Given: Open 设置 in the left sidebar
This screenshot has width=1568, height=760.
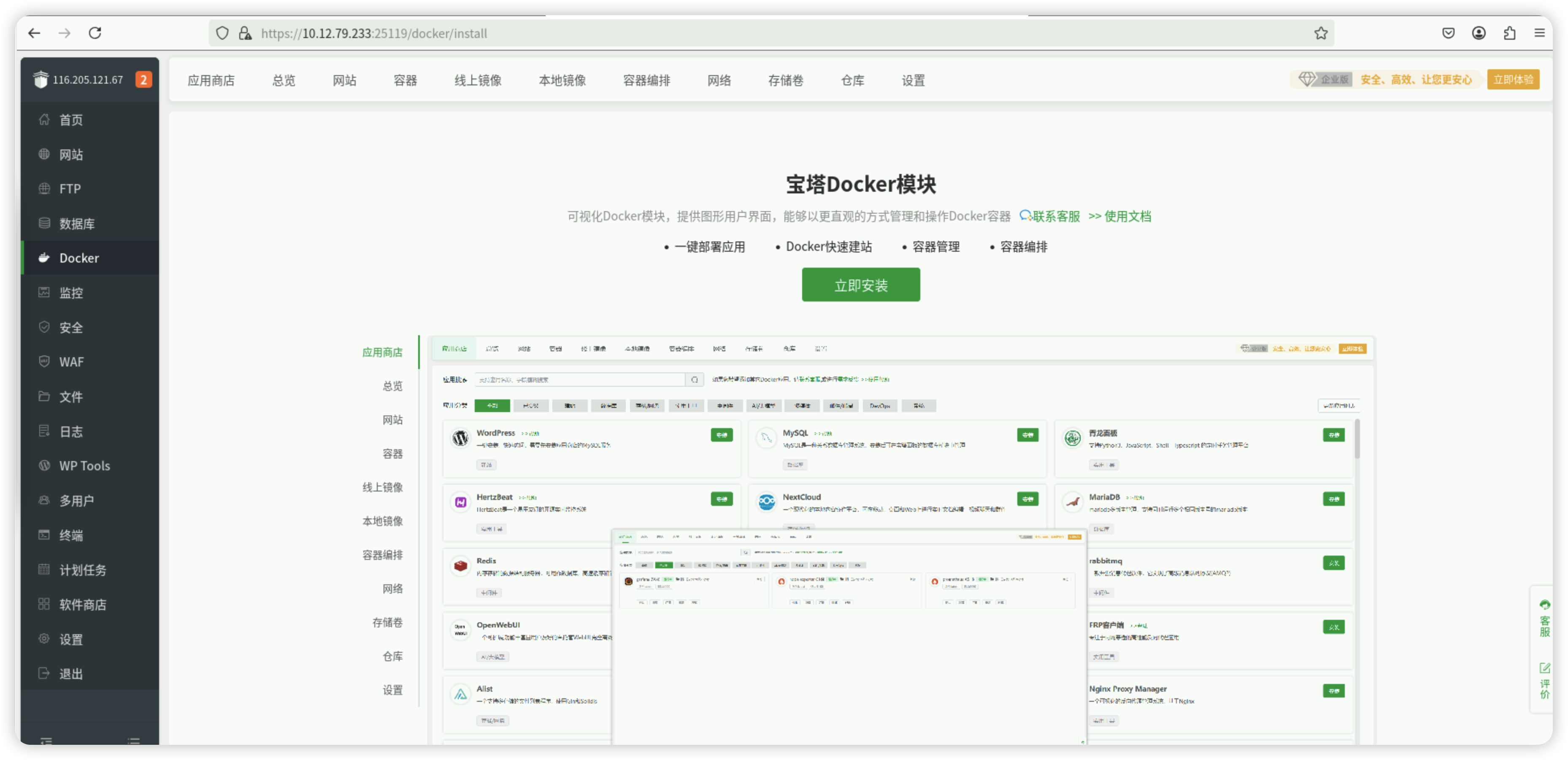Looking at the screenshot, I should pos(89,639).
